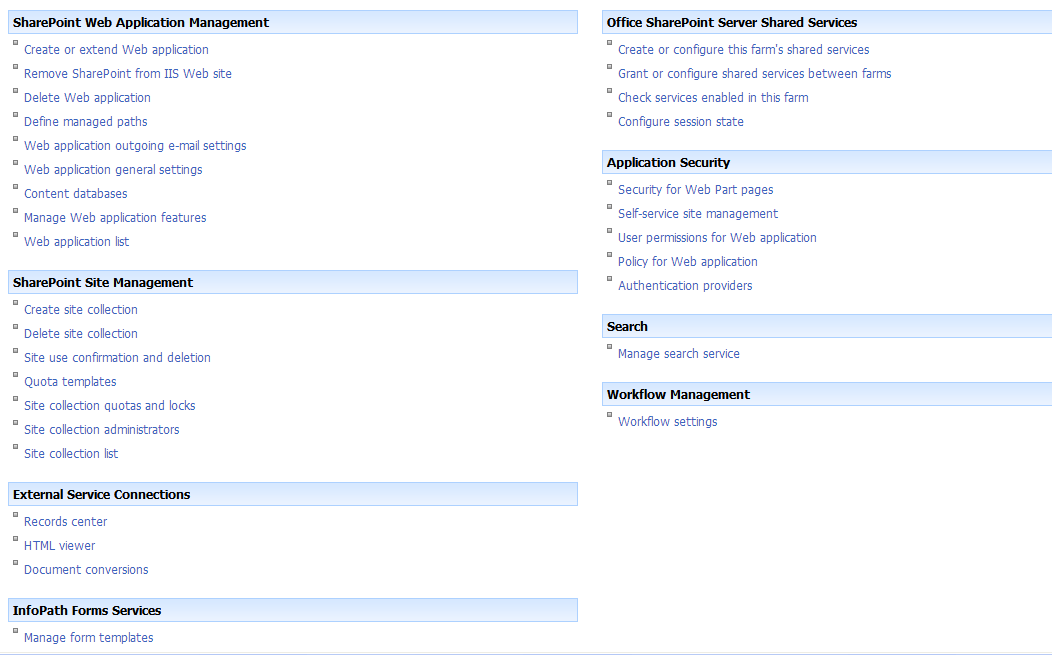
Task: Go to Policy for Web application
Action: pos(687,262)
